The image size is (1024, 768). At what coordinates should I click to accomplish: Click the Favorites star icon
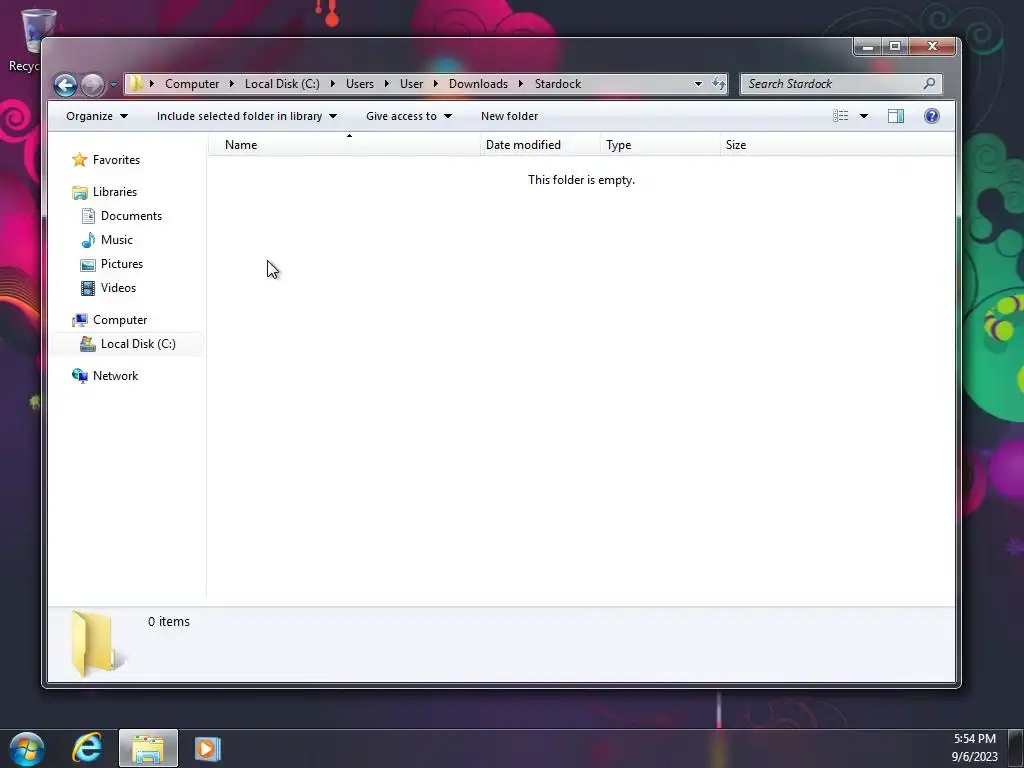(x=80, y=160)
